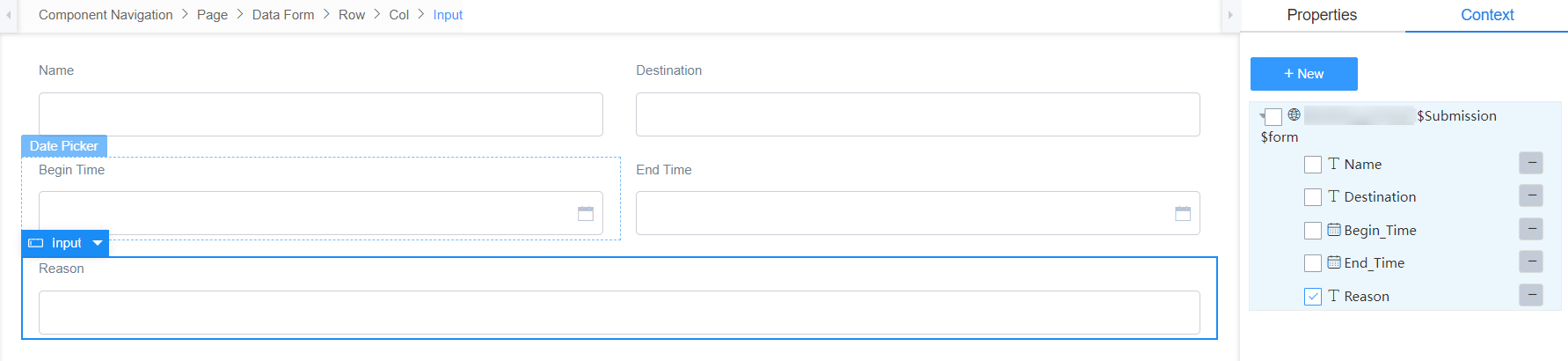Uncheck the Reason field checkbox
Viewport: 1568px width, 361px height.
coord(1313,297)
